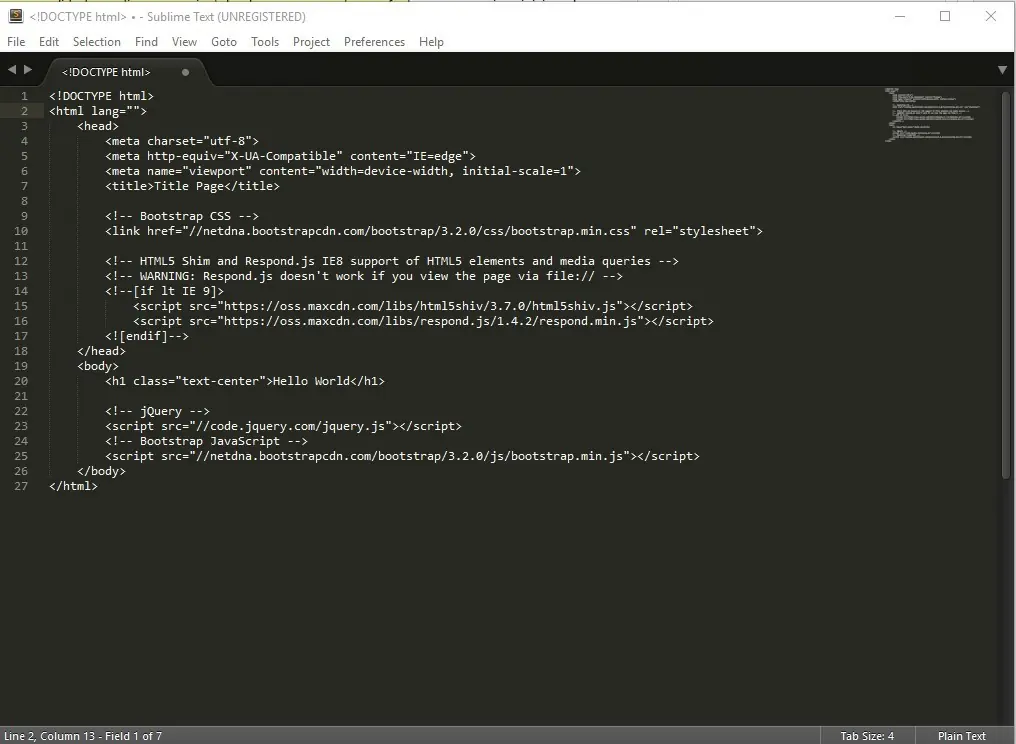Go to next tab with right arrow
Viewport: 1016px width, 744px height.
[28, 69]
